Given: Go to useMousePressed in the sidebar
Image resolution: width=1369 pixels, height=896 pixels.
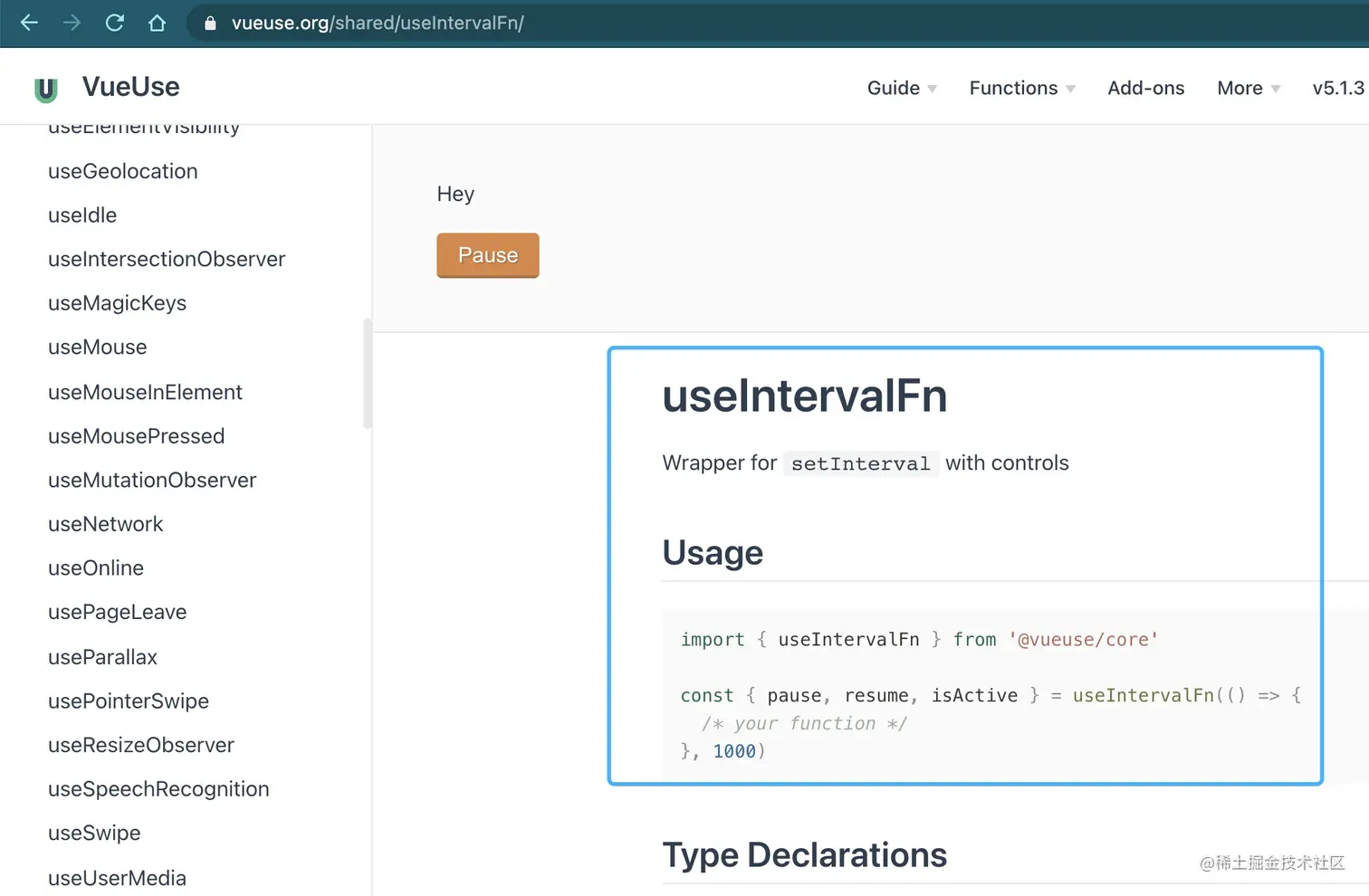Looking at the screenshot, I should tap(137, 436).
